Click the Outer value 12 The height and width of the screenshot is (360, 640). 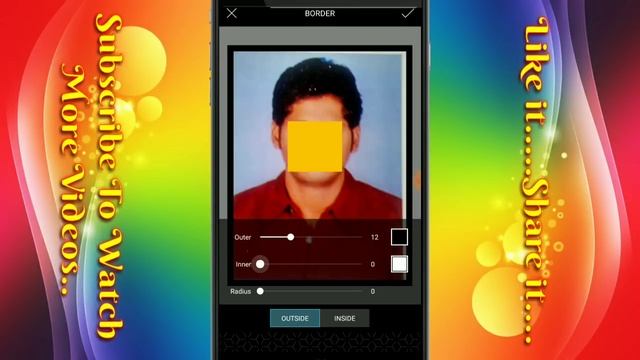pos(375,237)
